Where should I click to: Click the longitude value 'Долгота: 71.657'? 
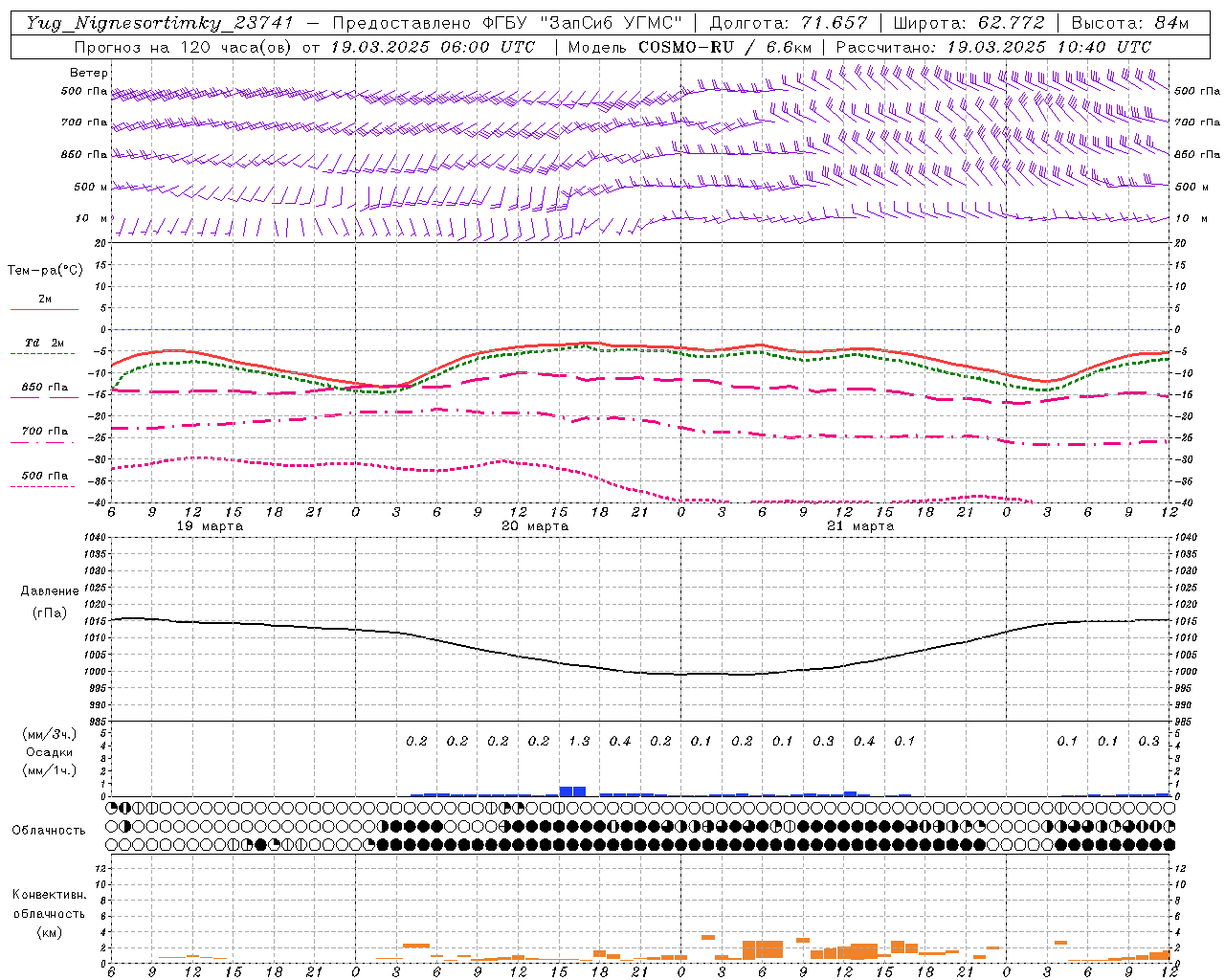click(789, 23)
